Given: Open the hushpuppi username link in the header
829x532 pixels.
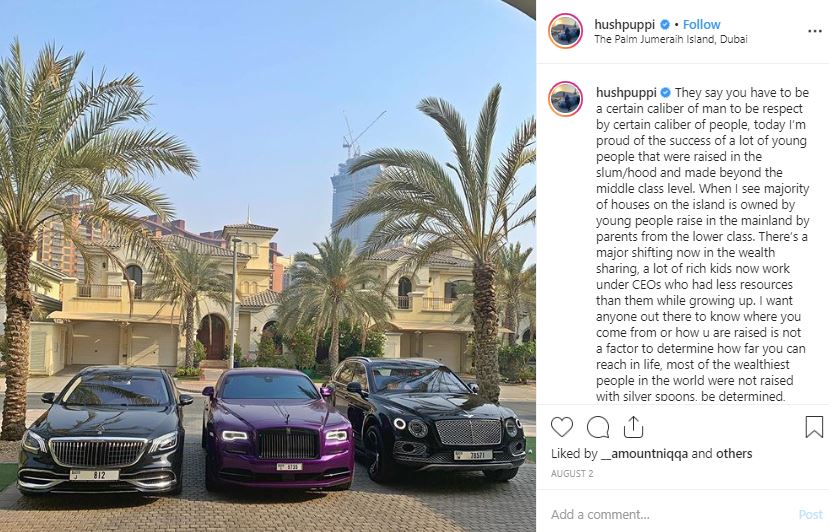Looking at the screenshot, I should click(x=624, y=24).
